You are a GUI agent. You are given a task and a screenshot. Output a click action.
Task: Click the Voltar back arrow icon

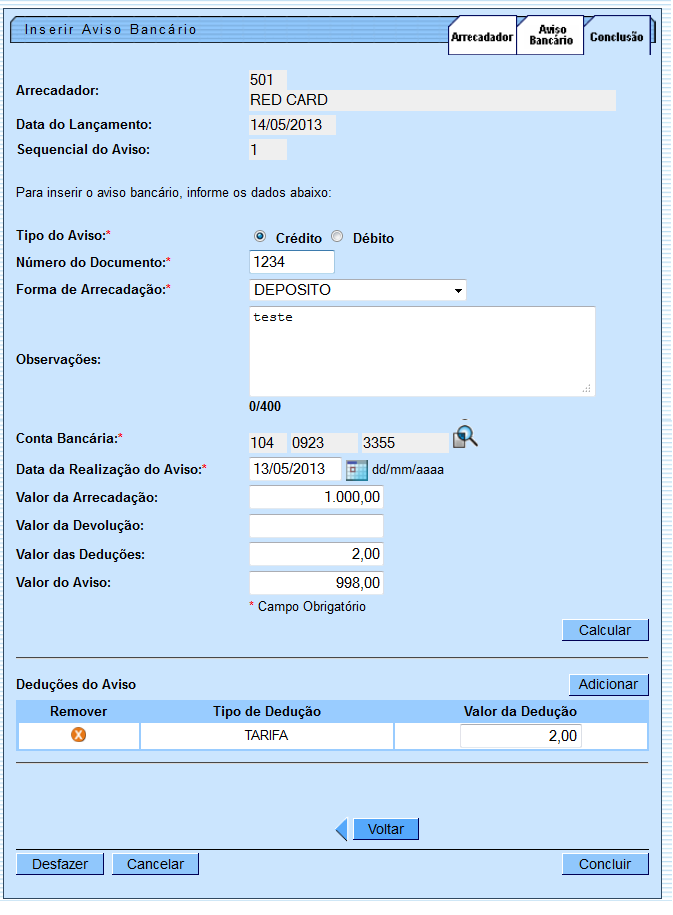[x=341, y=829]
